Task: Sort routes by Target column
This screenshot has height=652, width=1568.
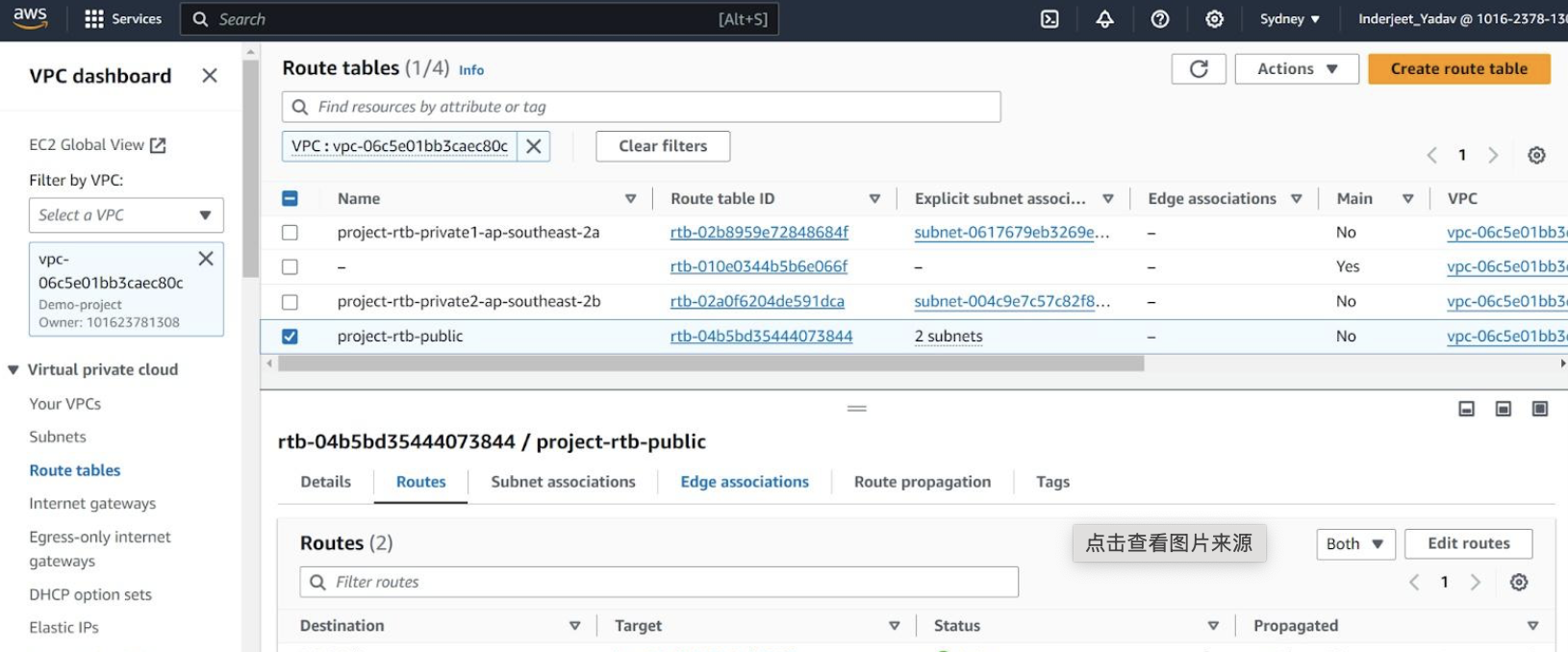Action: tap(895, 626)
